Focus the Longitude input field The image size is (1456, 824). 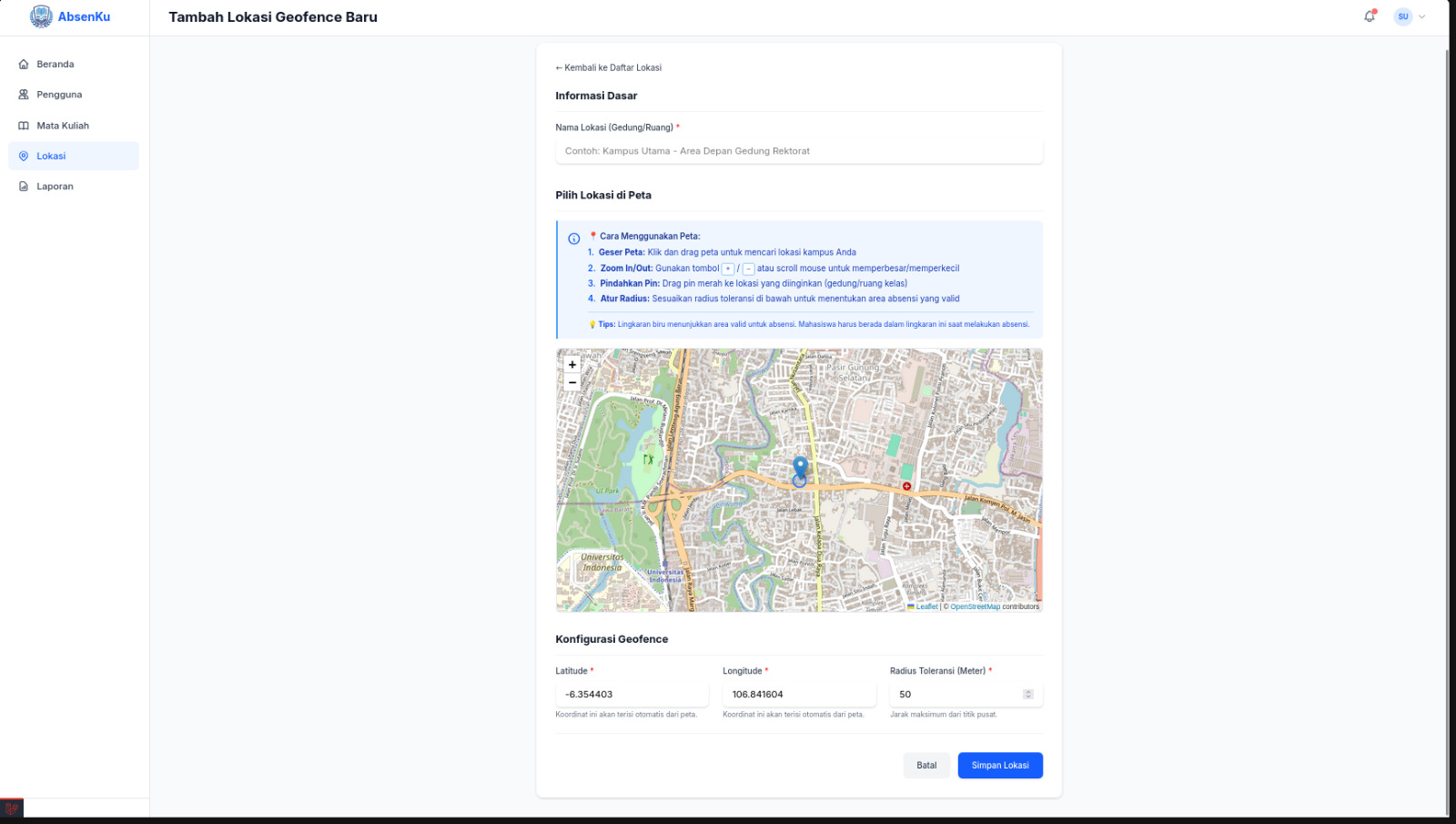click(799, 695)
